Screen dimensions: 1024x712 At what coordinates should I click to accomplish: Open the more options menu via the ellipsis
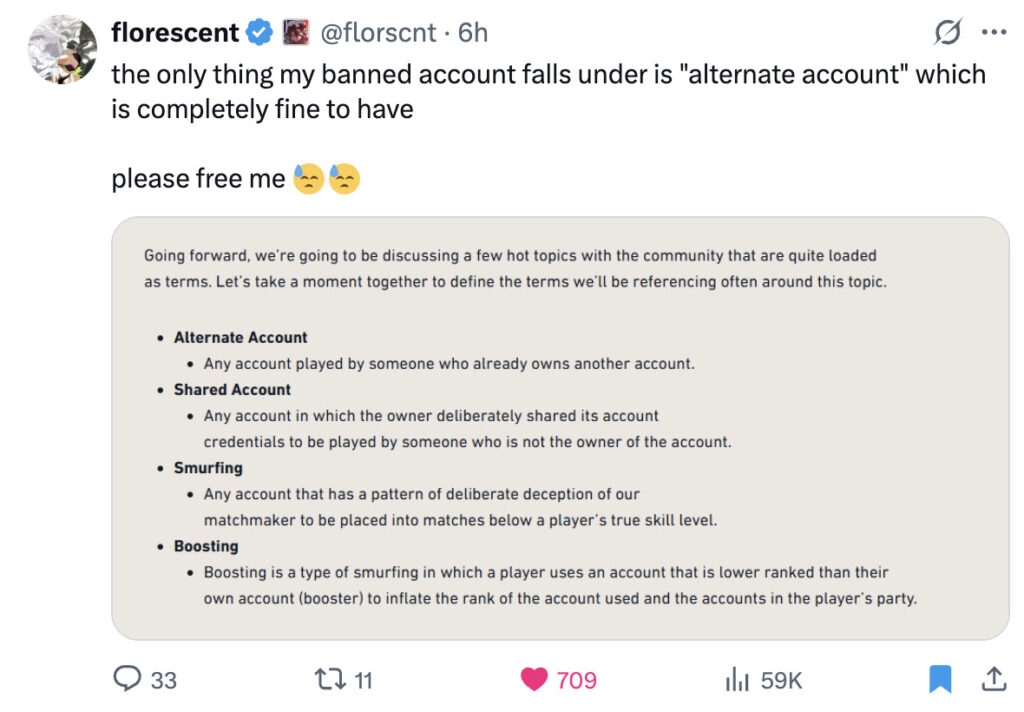click(994, 31)
